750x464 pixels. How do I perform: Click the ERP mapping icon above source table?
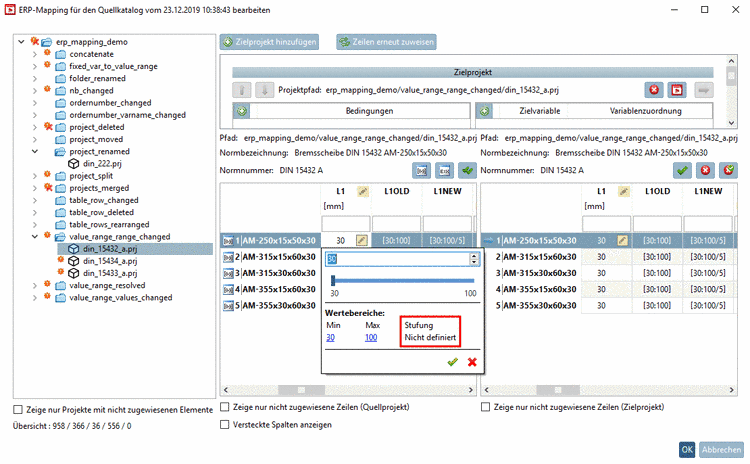pyautogui.click(x=445, y=170)
